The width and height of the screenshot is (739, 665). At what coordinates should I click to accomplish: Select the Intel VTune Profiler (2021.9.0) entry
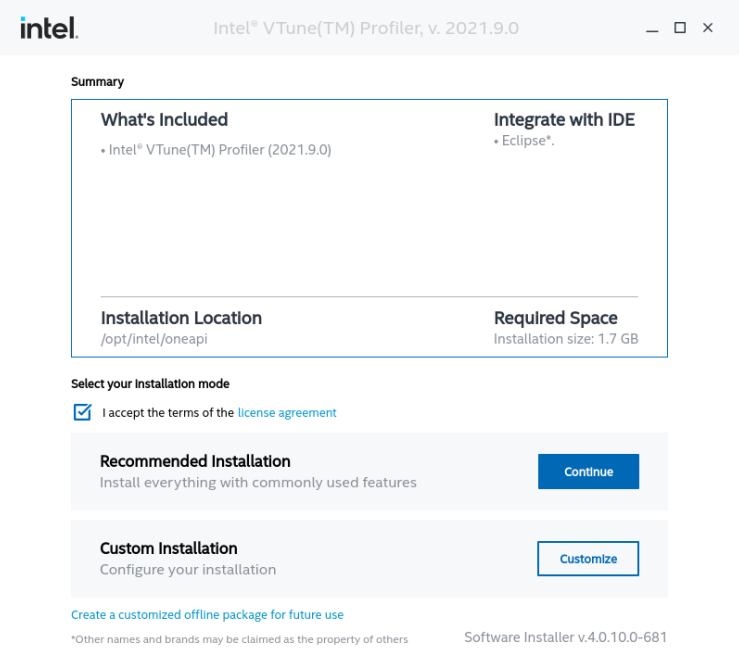pos(216,150)
